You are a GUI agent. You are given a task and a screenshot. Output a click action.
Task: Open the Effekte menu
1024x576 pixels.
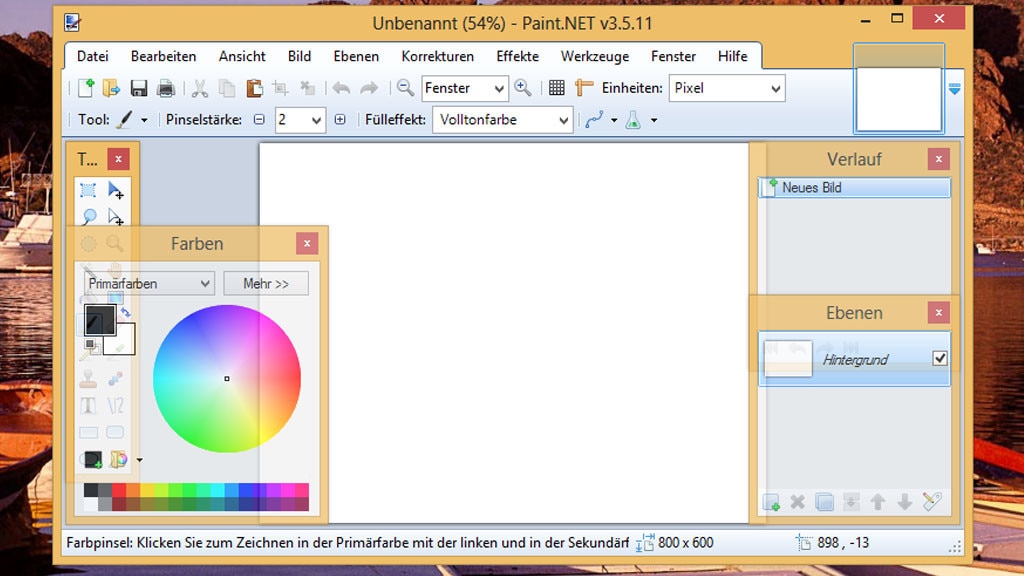pos(517,56)
